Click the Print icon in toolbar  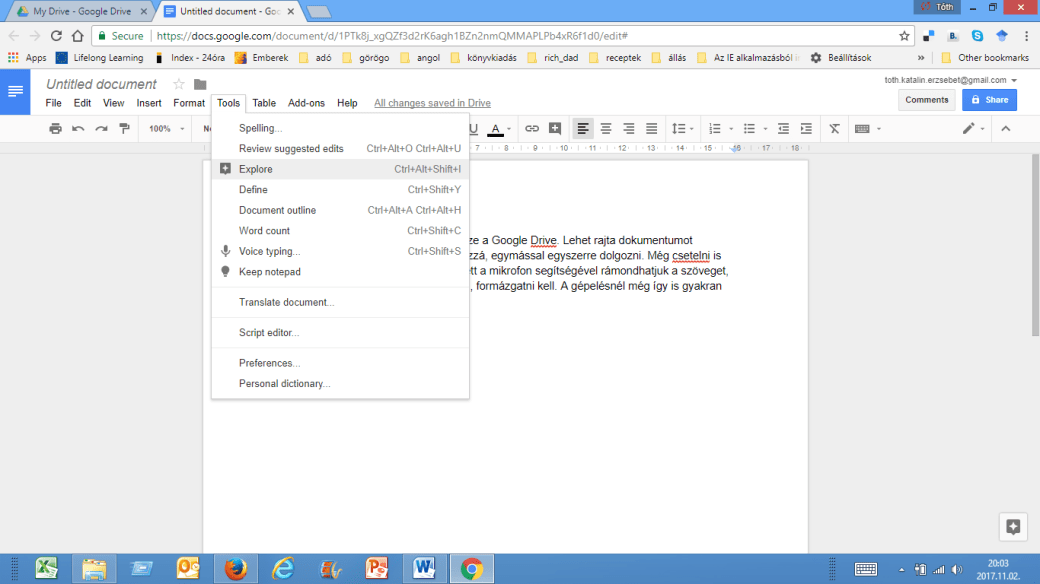click(x=56, y=129)
